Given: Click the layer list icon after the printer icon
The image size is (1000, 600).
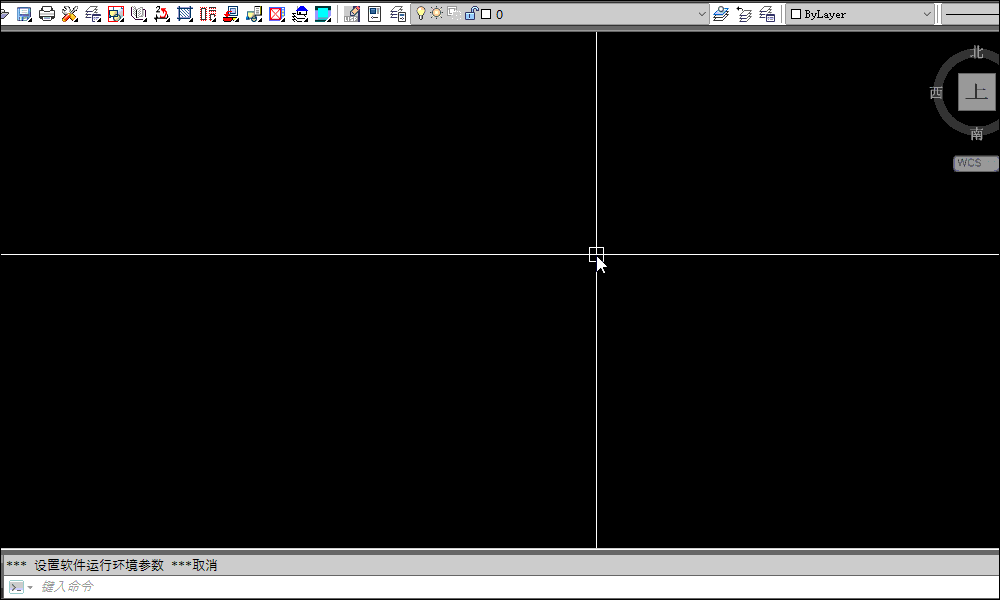Looking at the screenshot, I should (x=93, y=13).
